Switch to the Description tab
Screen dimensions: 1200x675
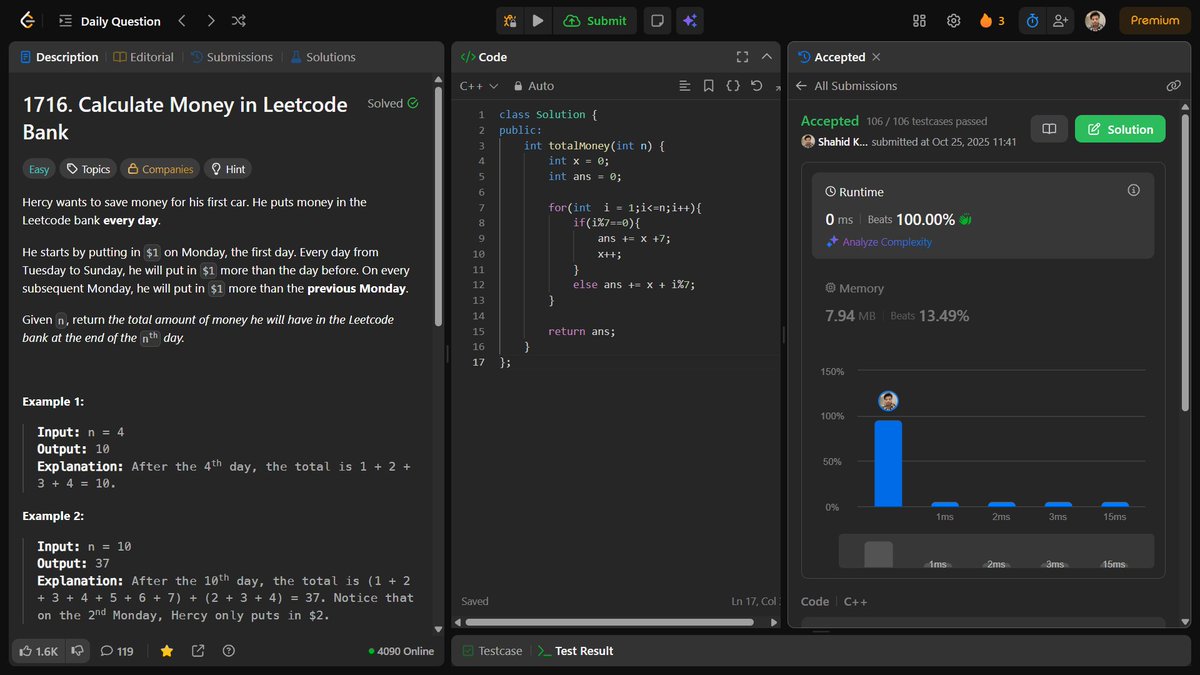coord(59,57)
